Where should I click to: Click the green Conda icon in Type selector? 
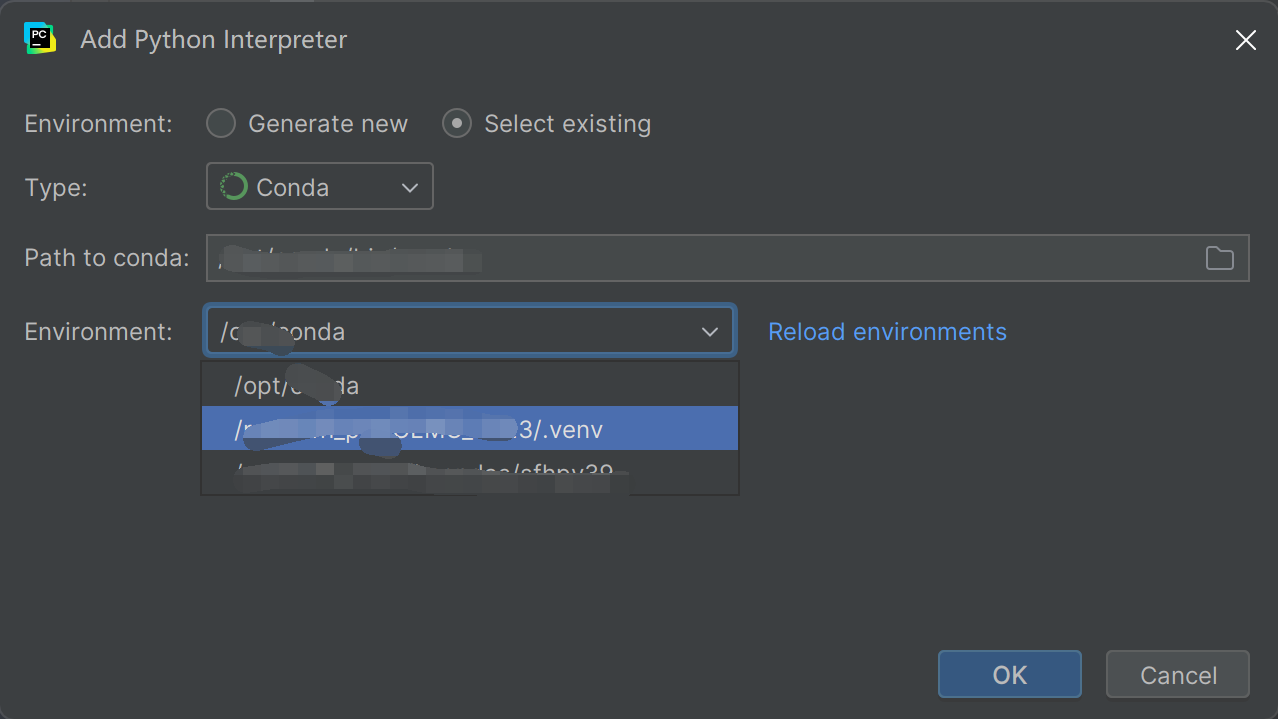click(x=233, y=187)
